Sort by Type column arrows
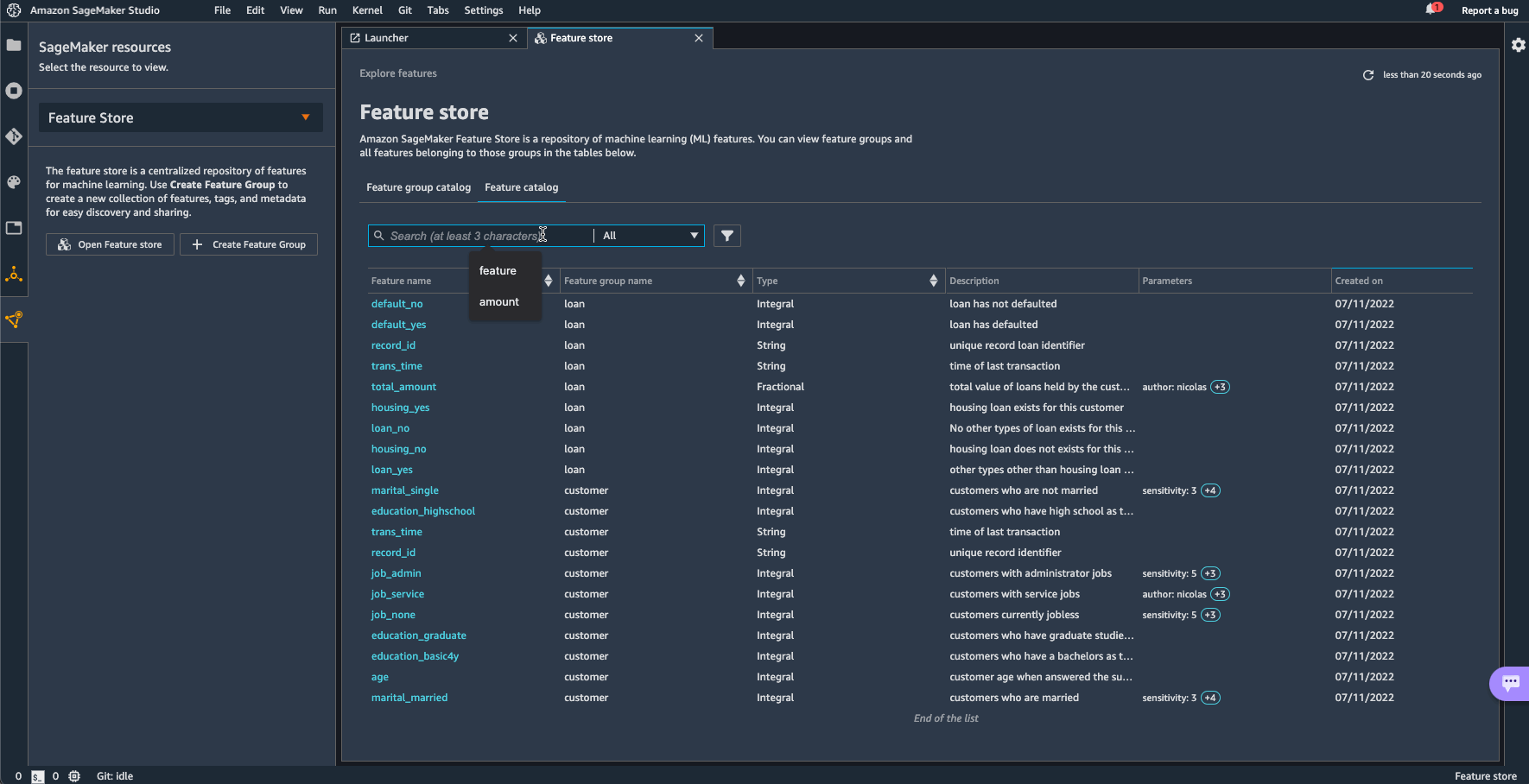This screenshot has height=784, width=1529. [x=933, y=281]
